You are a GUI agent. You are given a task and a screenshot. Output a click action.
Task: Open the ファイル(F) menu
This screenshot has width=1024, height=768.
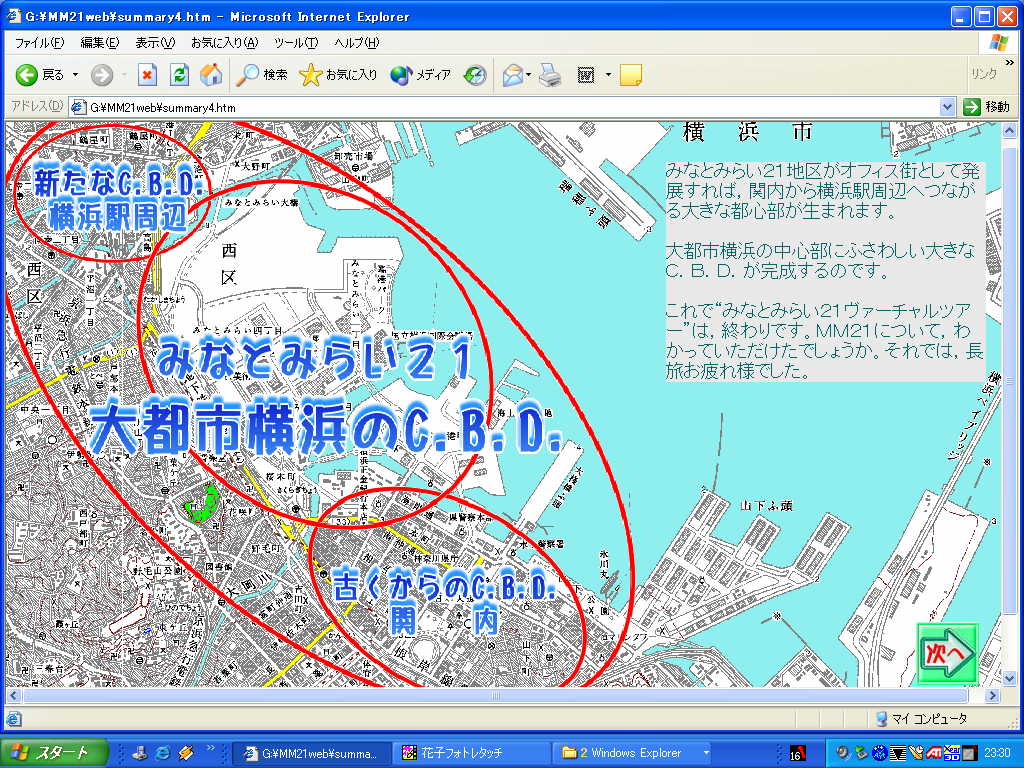click(x=39, y=43)
